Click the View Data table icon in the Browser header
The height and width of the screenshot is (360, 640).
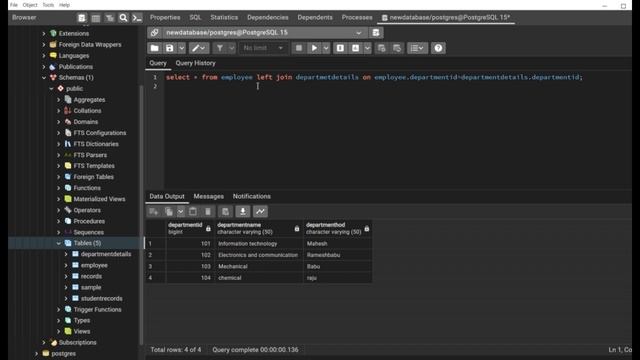point(96,18)
